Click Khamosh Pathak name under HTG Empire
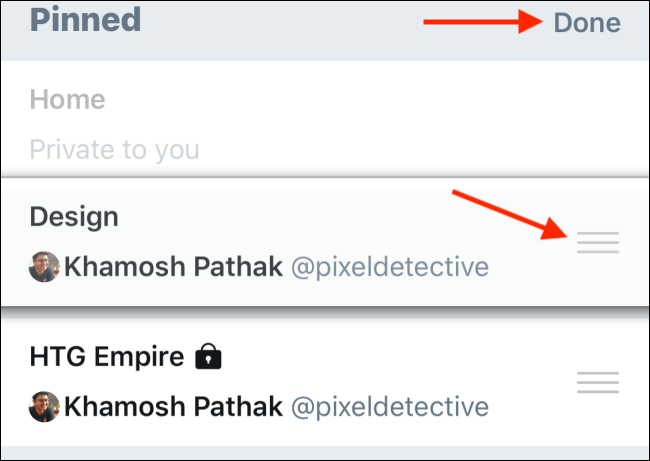The image size is (650, 461). (172, 407)
